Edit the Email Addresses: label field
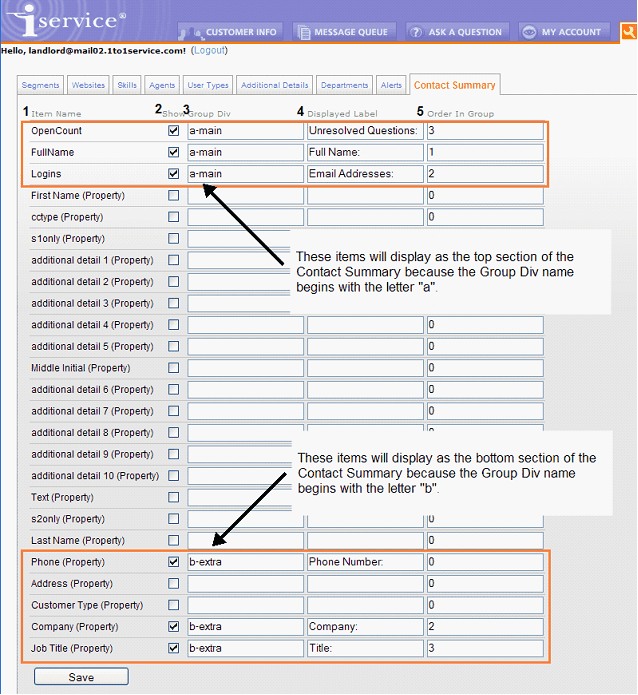This screenshot has width=638, height=695. click(365, 174)
